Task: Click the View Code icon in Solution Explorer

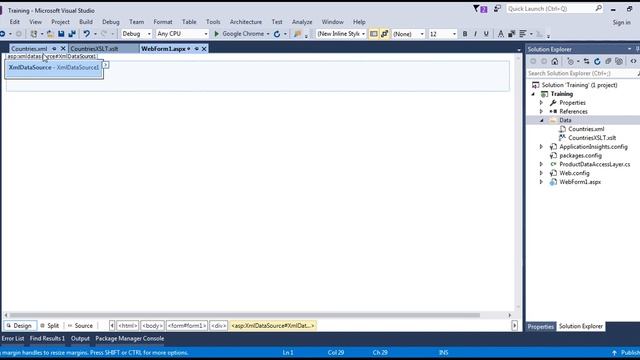Action: tap(633, 61)
